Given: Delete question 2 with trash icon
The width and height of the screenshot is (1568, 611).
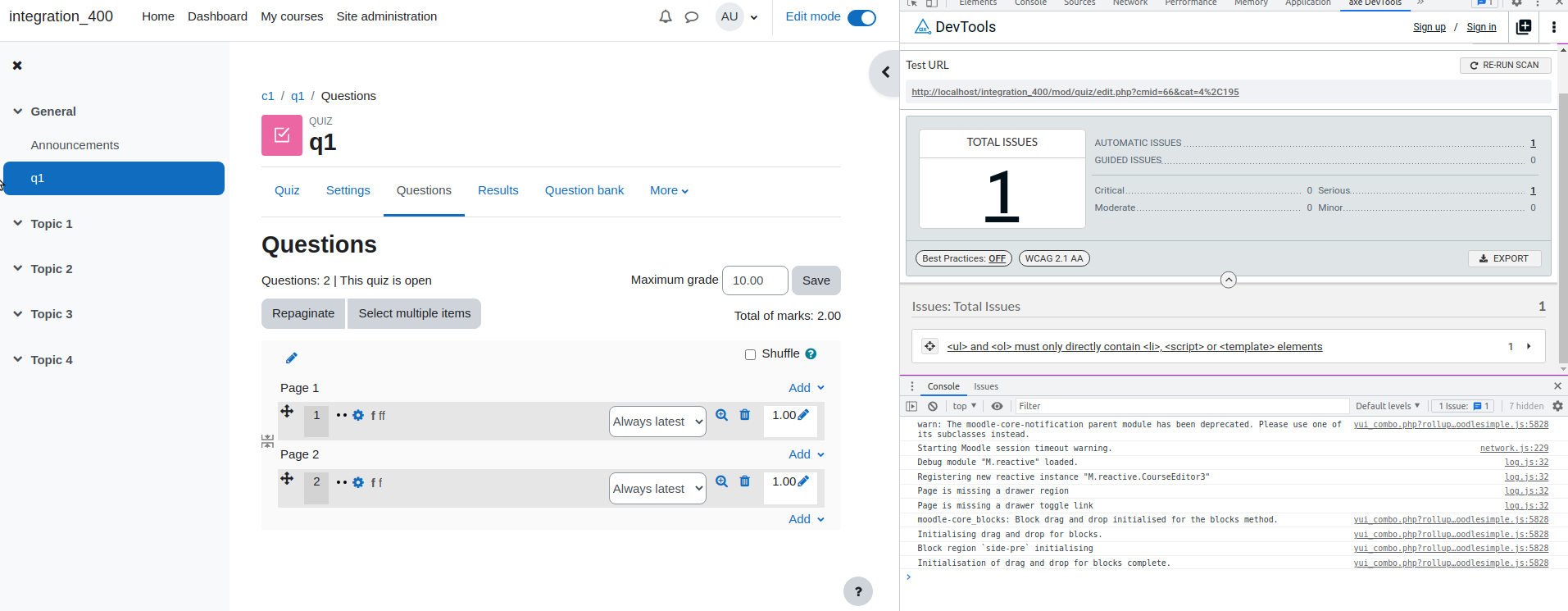Looking at the screenshot, I should click(x=745, y=481).
